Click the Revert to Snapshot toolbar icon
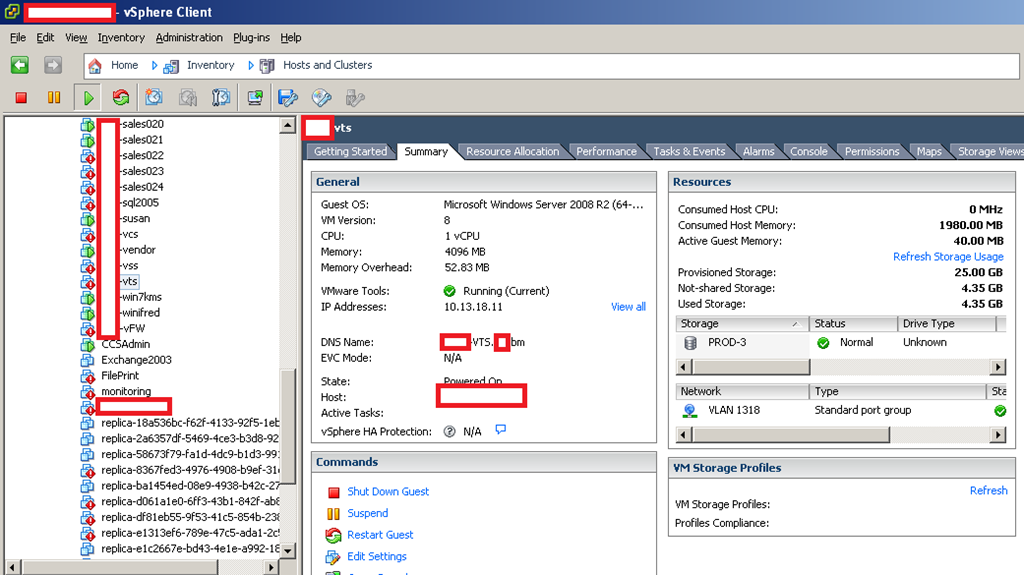The image size is (1024, 575). [188, 97]
